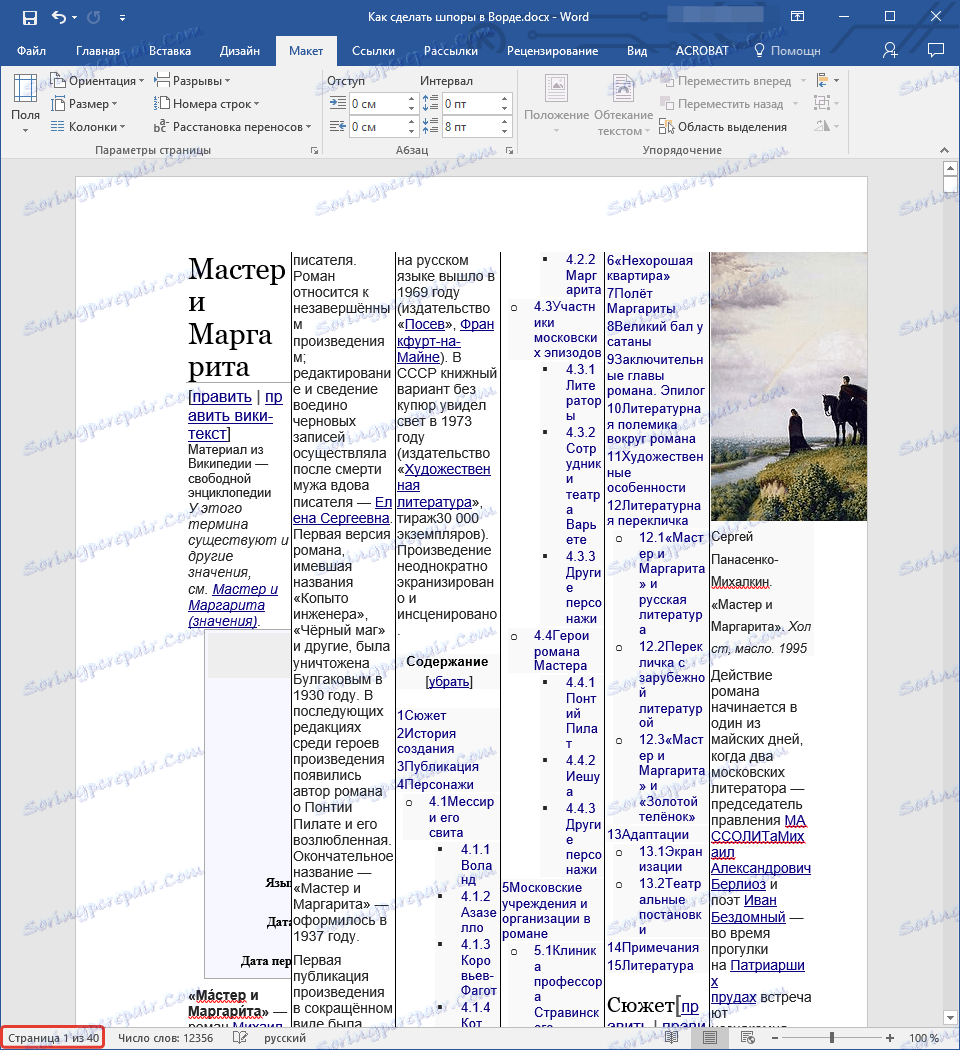Switch to the Рассылки tab
Screen dimensions: 960x1050
[451, 51]
